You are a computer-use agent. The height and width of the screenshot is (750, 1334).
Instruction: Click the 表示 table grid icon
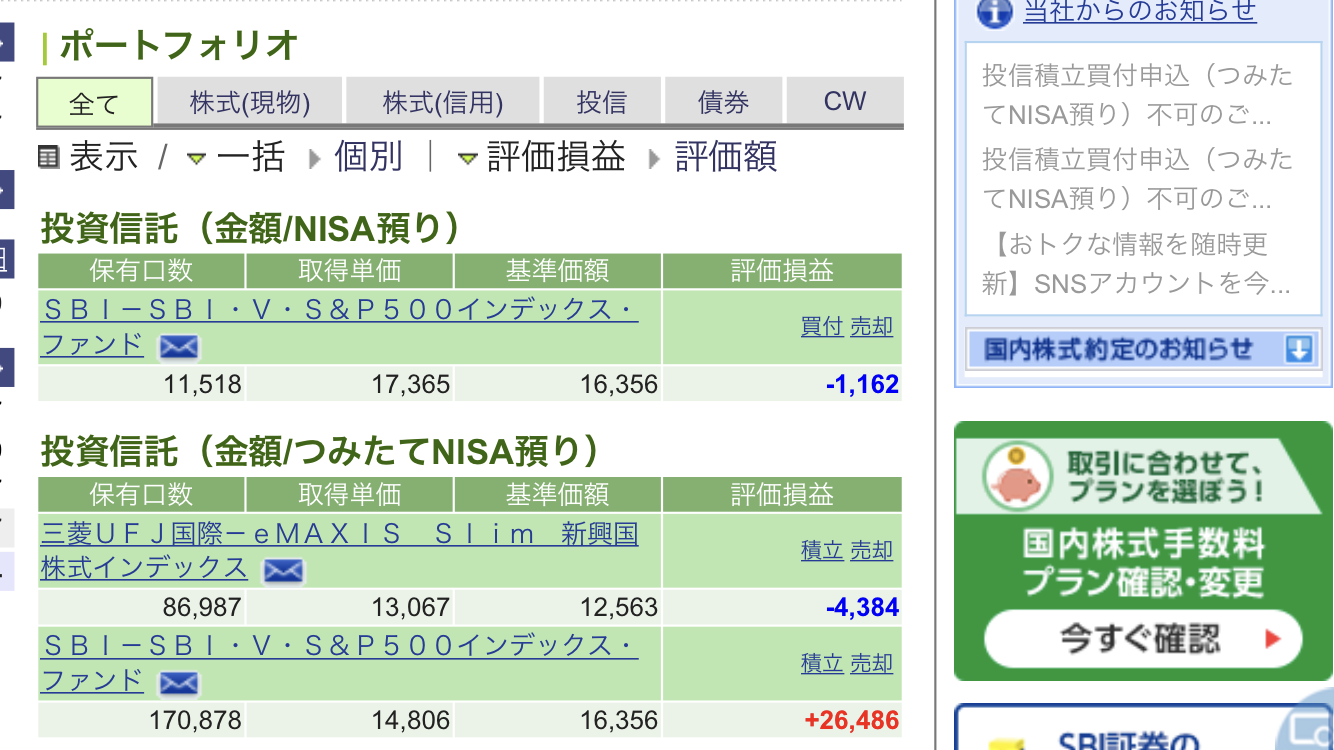[49, 157]
